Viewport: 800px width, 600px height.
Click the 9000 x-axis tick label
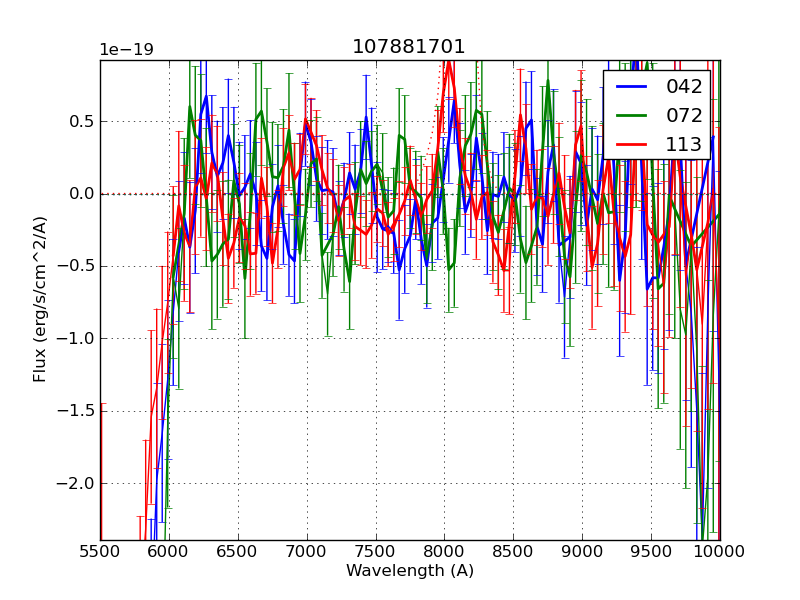(x=582, y=551)
